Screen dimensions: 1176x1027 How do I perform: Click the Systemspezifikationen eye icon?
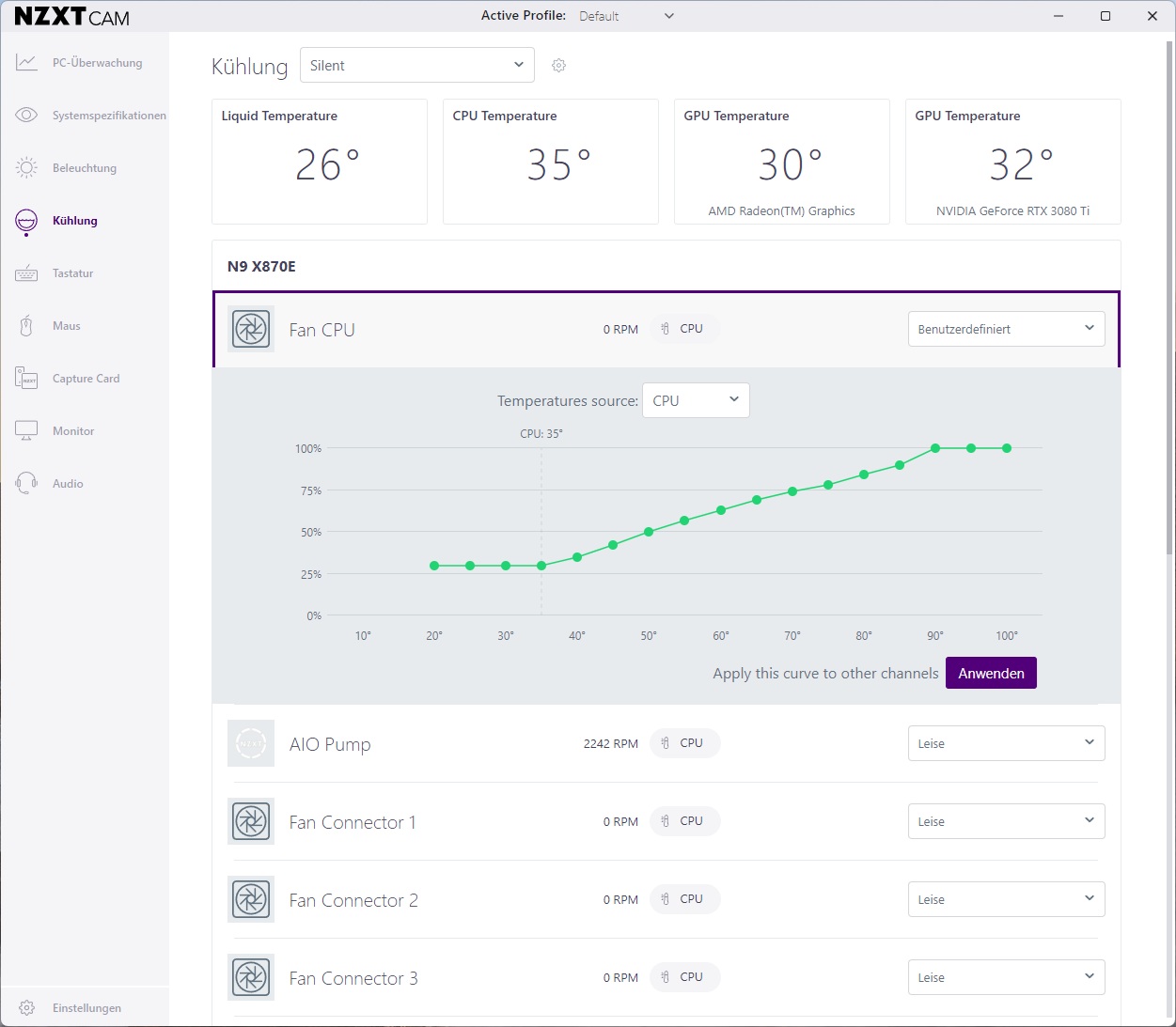coord(26,116)
